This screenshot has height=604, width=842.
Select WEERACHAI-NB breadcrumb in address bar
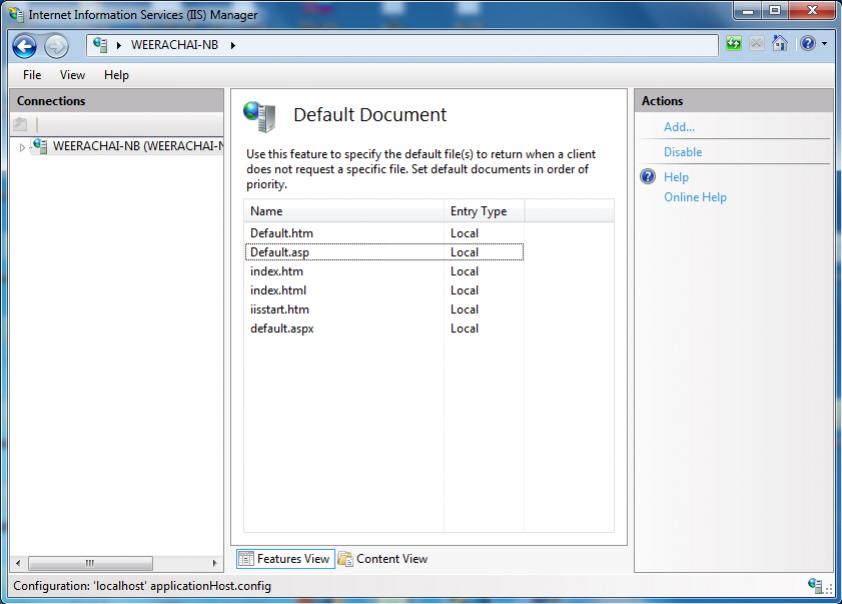pyautogui.click(x=175, y=45)
